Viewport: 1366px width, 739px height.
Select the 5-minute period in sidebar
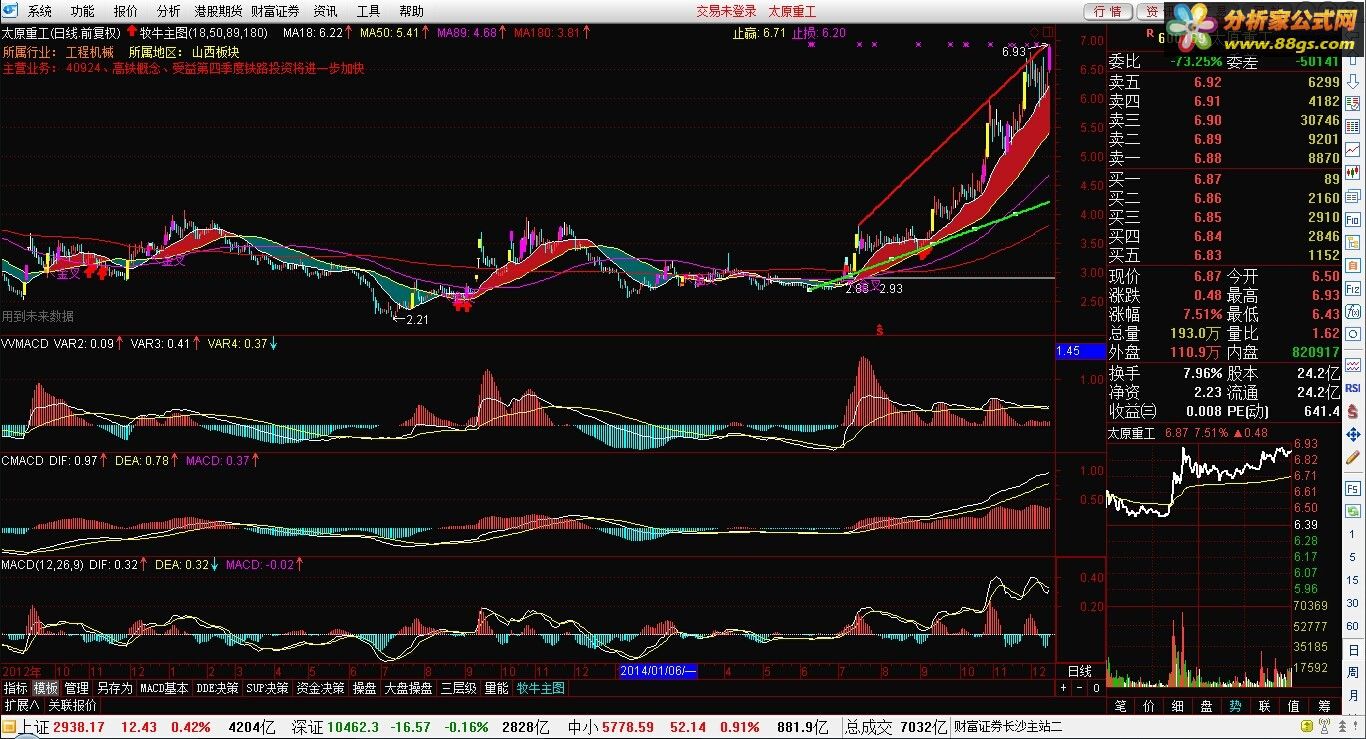click(1352, 557)
